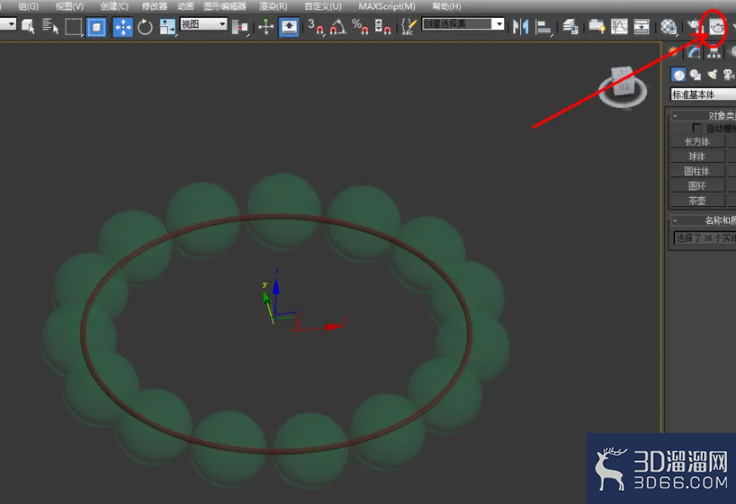This screenshot has width=736, height=504.
Task: Switch to the Modify command panel tab
Action: click(694, 52)
